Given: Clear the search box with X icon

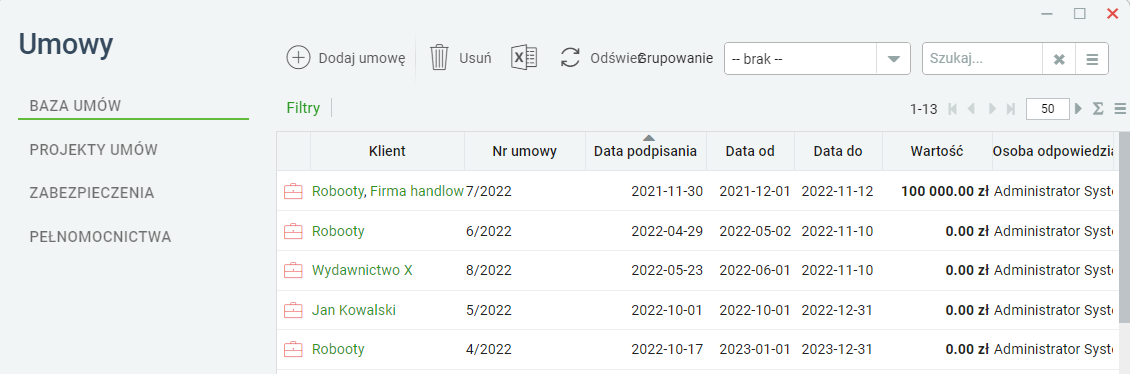Looking at the screenshot, I should tap(1059, 59).
